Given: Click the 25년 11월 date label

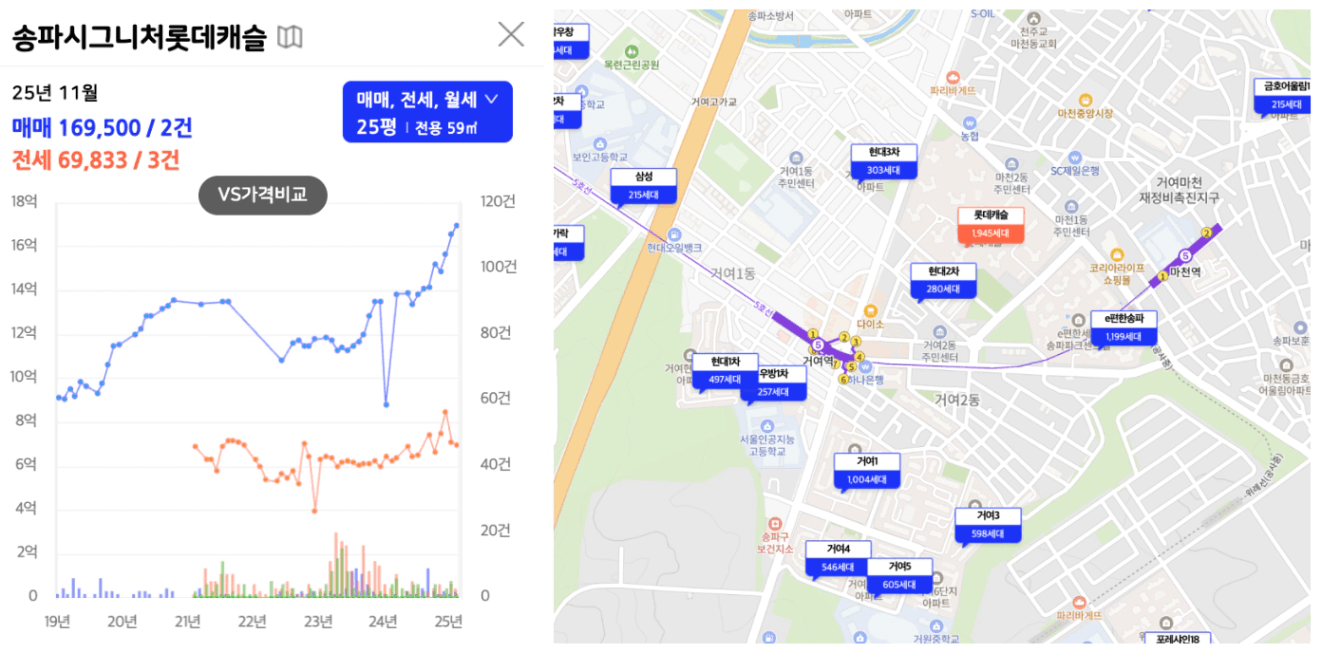Looking at the screenshot, I should pos(55,93).
